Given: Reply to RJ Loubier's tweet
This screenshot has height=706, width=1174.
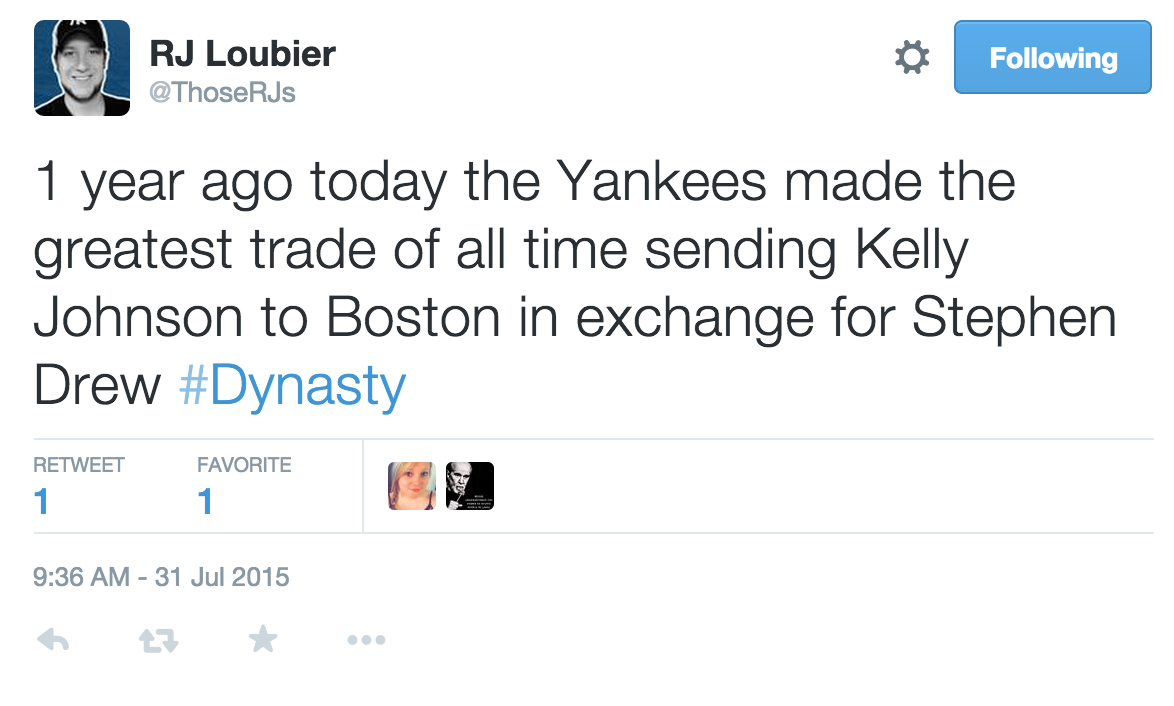Looking at the screenshot, I should click(52, 640).
